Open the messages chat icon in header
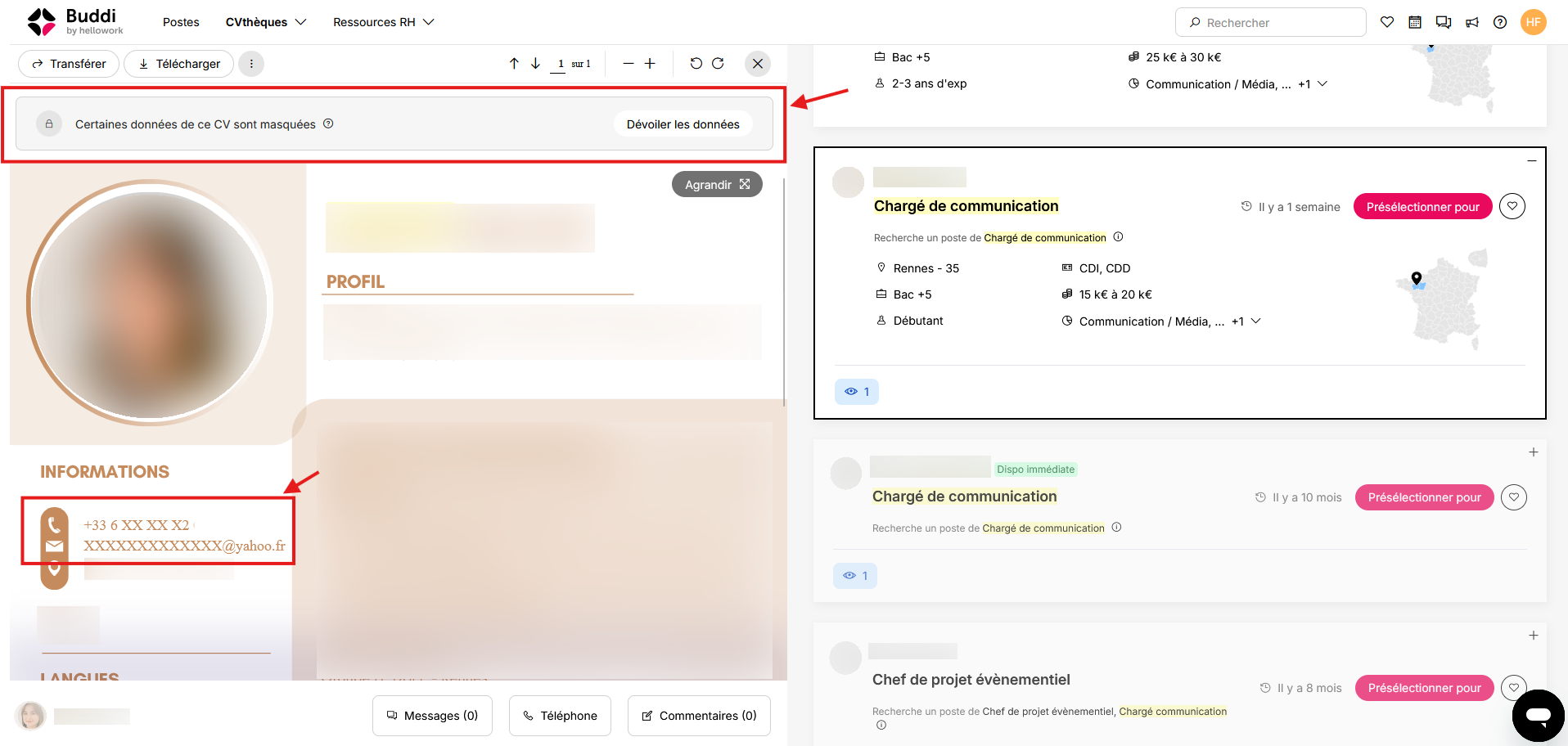 (1444, 22)
